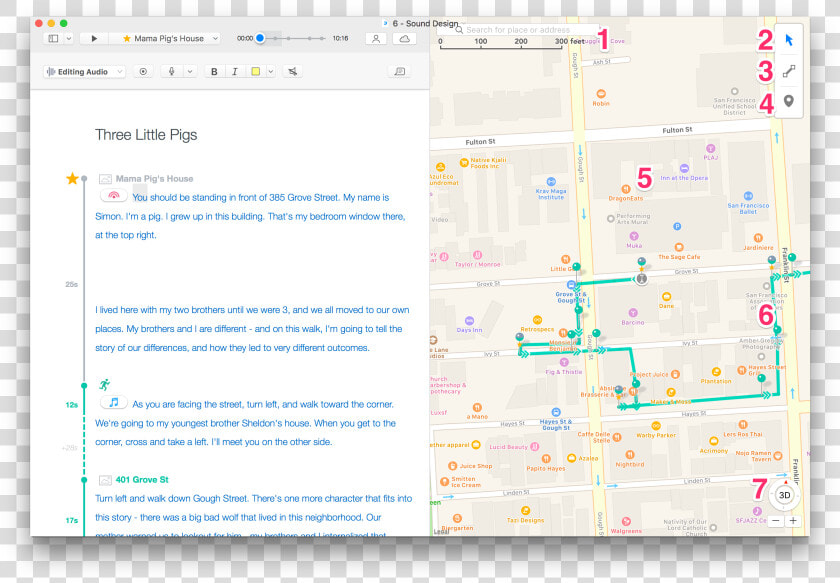Click the Days Inn map marker
Viewport: 840px width, 583px height.
[469, 321]
